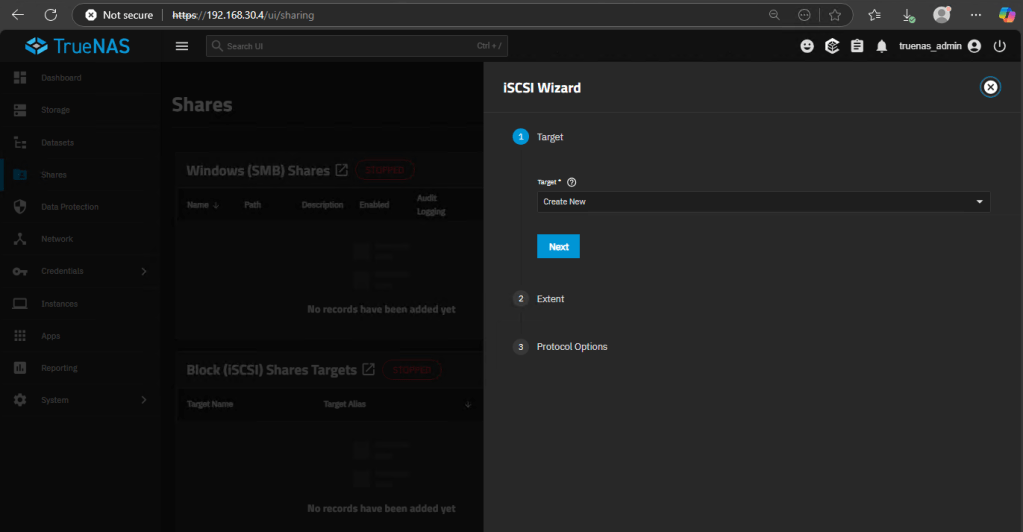Open the jobs clipboard icon

[857, 46]
